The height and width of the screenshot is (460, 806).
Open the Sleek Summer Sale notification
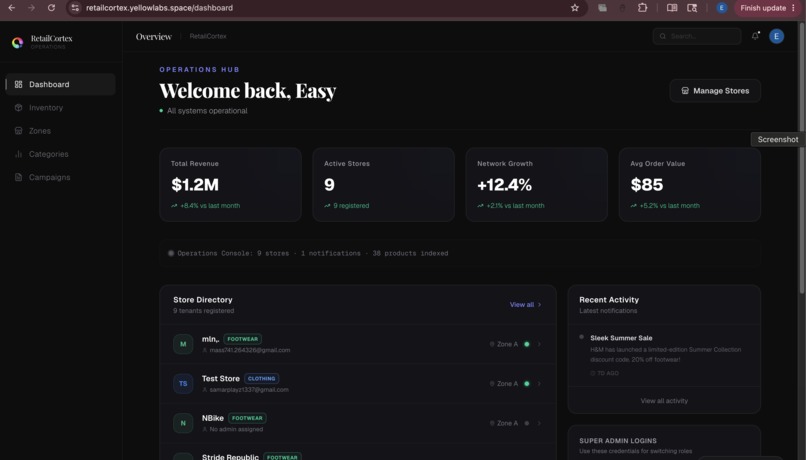[664, 355]
